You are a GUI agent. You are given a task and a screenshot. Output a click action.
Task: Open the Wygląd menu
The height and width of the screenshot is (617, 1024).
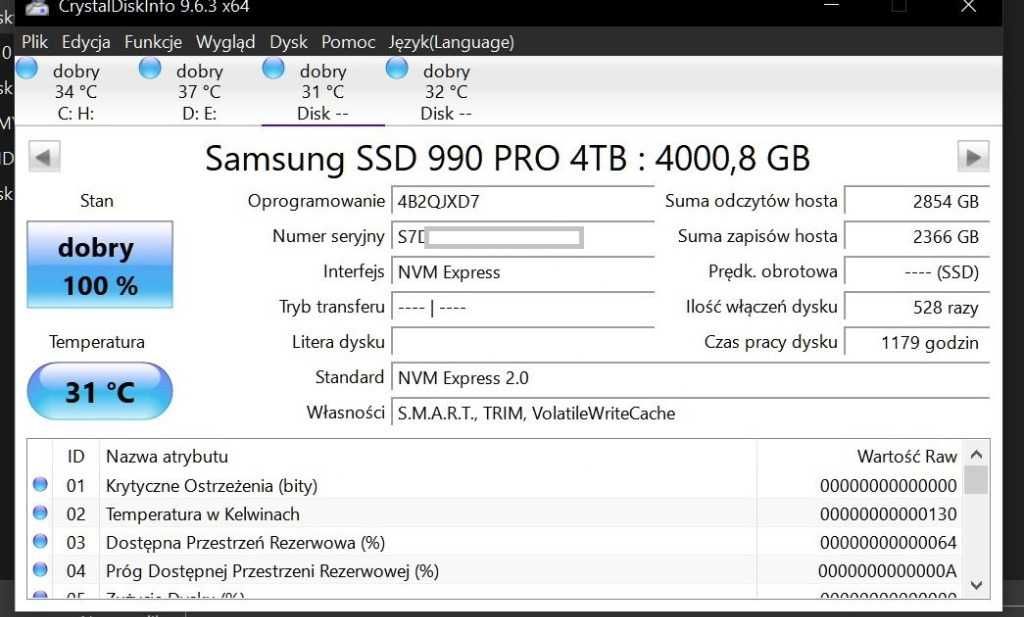[225, 42]
